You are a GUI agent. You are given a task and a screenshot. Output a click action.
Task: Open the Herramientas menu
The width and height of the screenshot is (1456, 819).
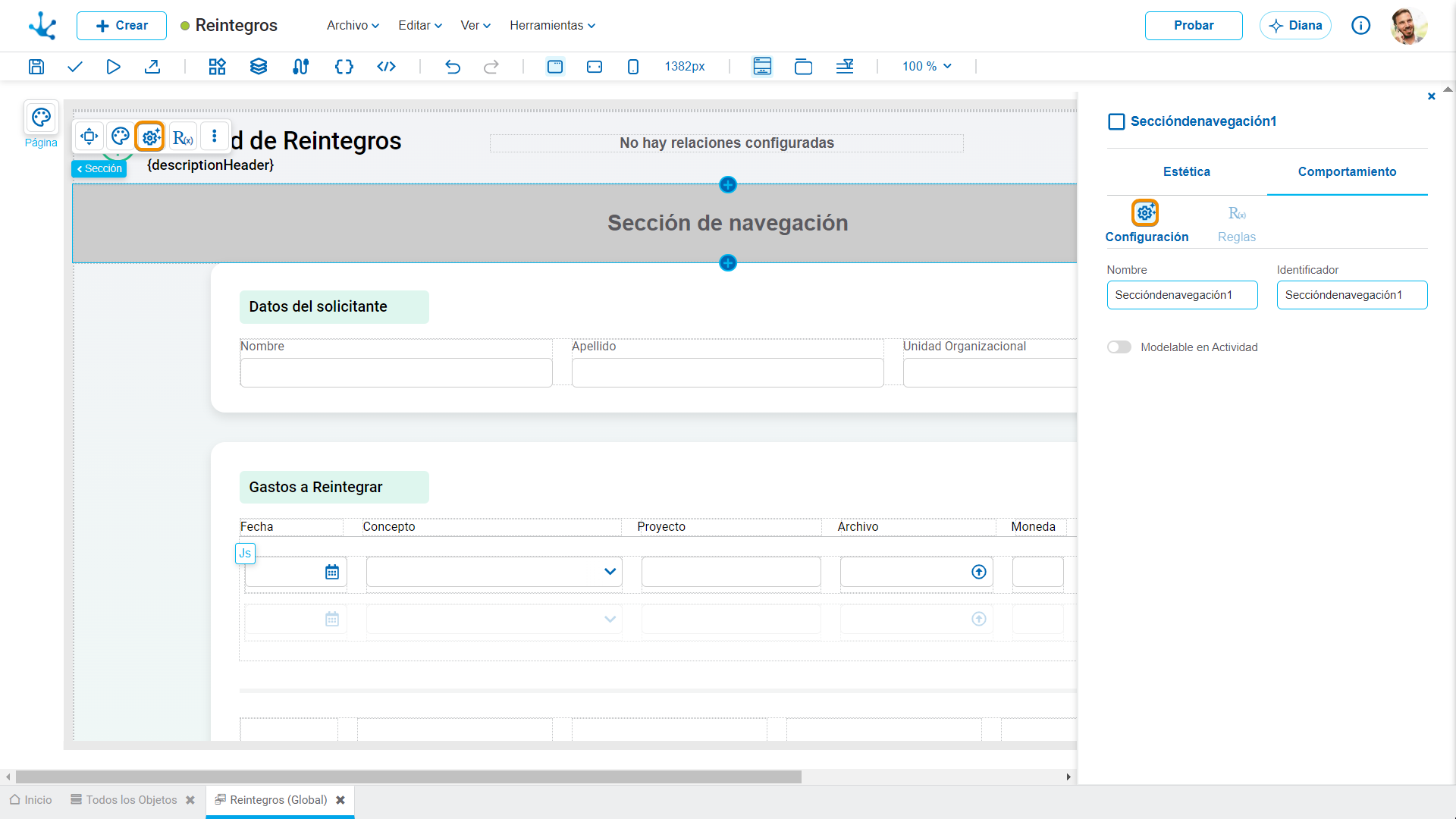pyautogui.click(x=552, y=26)
